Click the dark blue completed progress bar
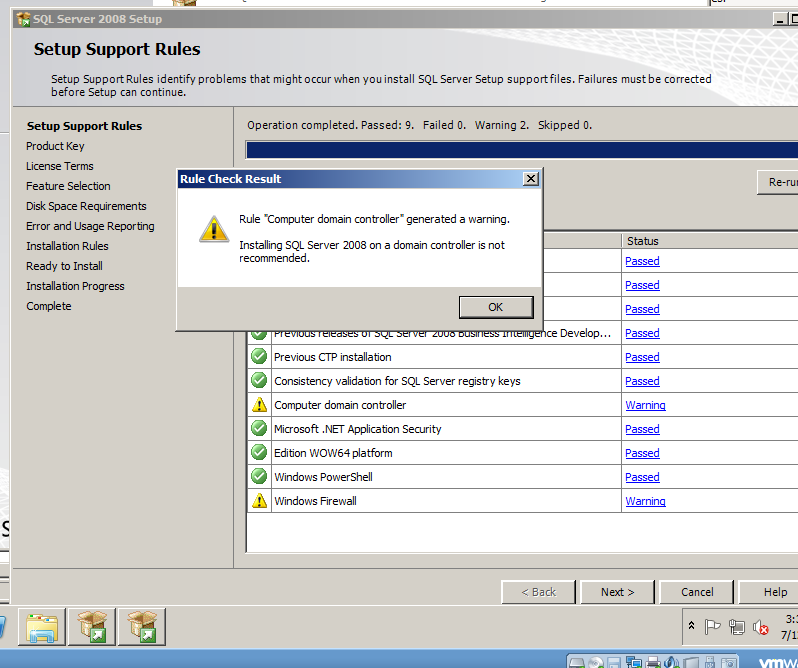Image resolution: width=798 pixels, height=668 pixels. pos(522,150)
